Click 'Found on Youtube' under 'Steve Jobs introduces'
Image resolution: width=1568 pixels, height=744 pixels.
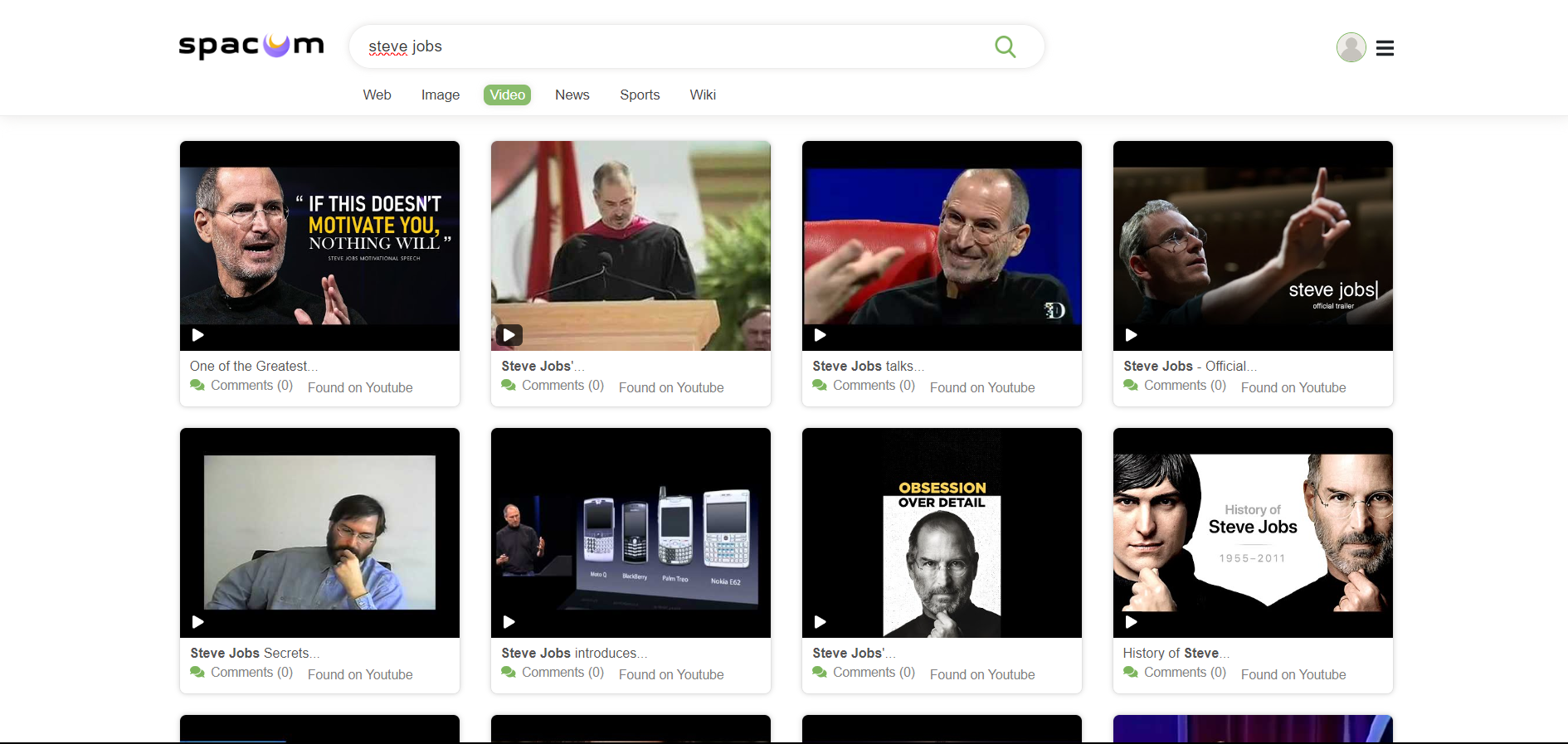point(671,674)
